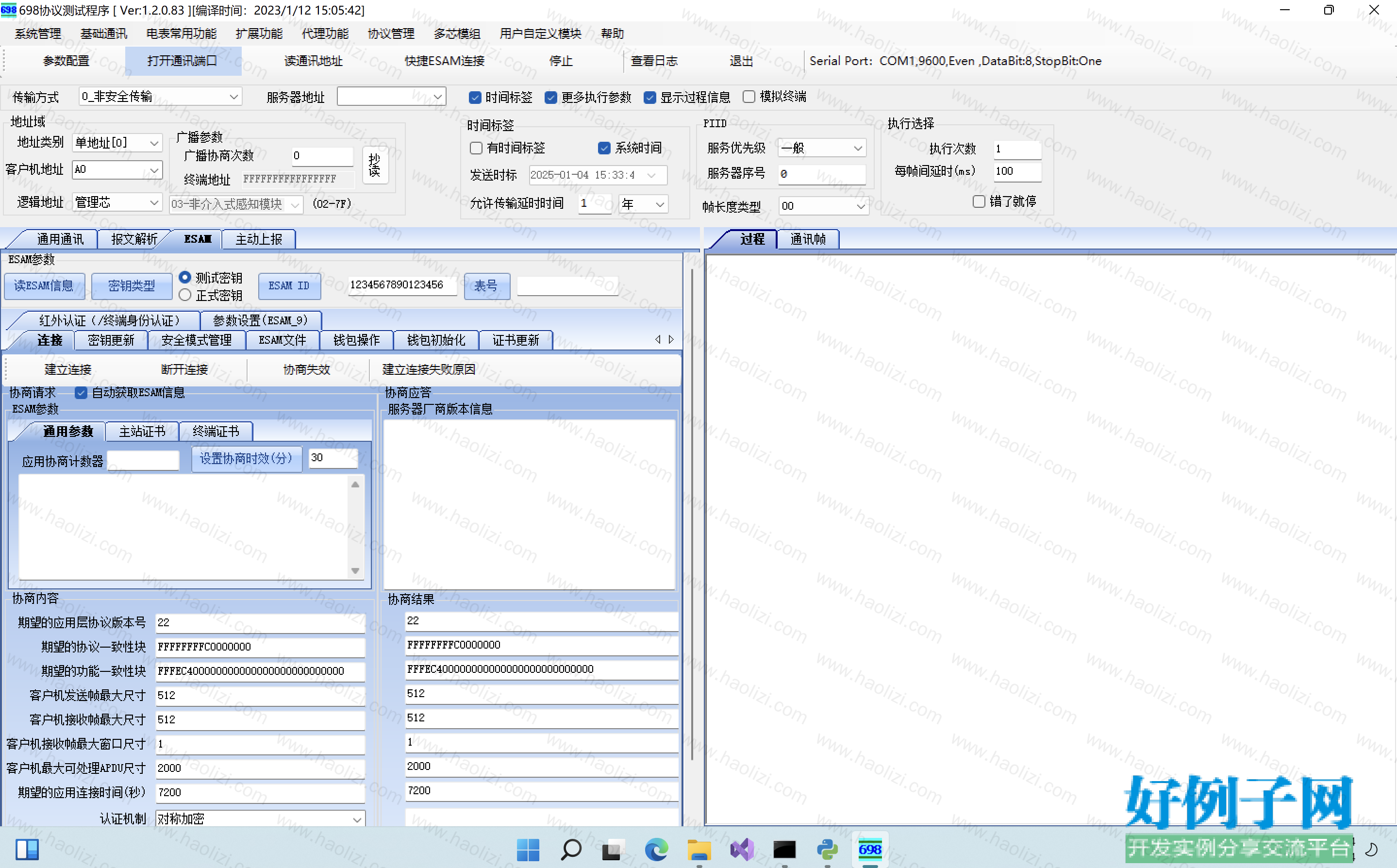Open the terminal window from taskbar

pyautogui.click(x=784, y=849)
